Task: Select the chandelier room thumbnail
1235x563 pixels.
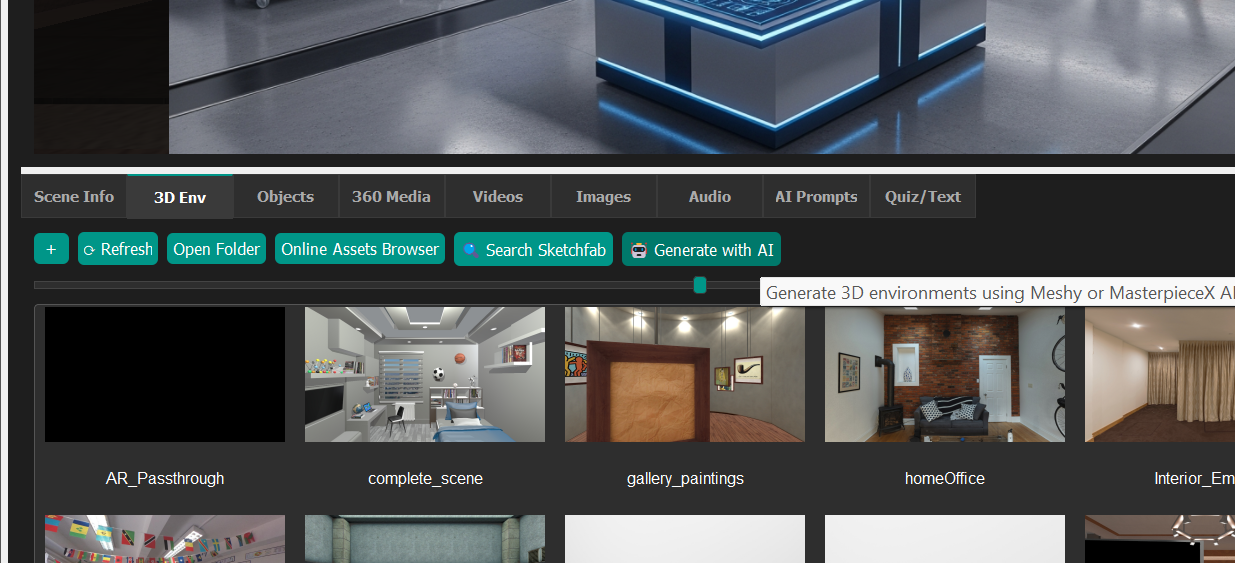Action: [1160, 539]
